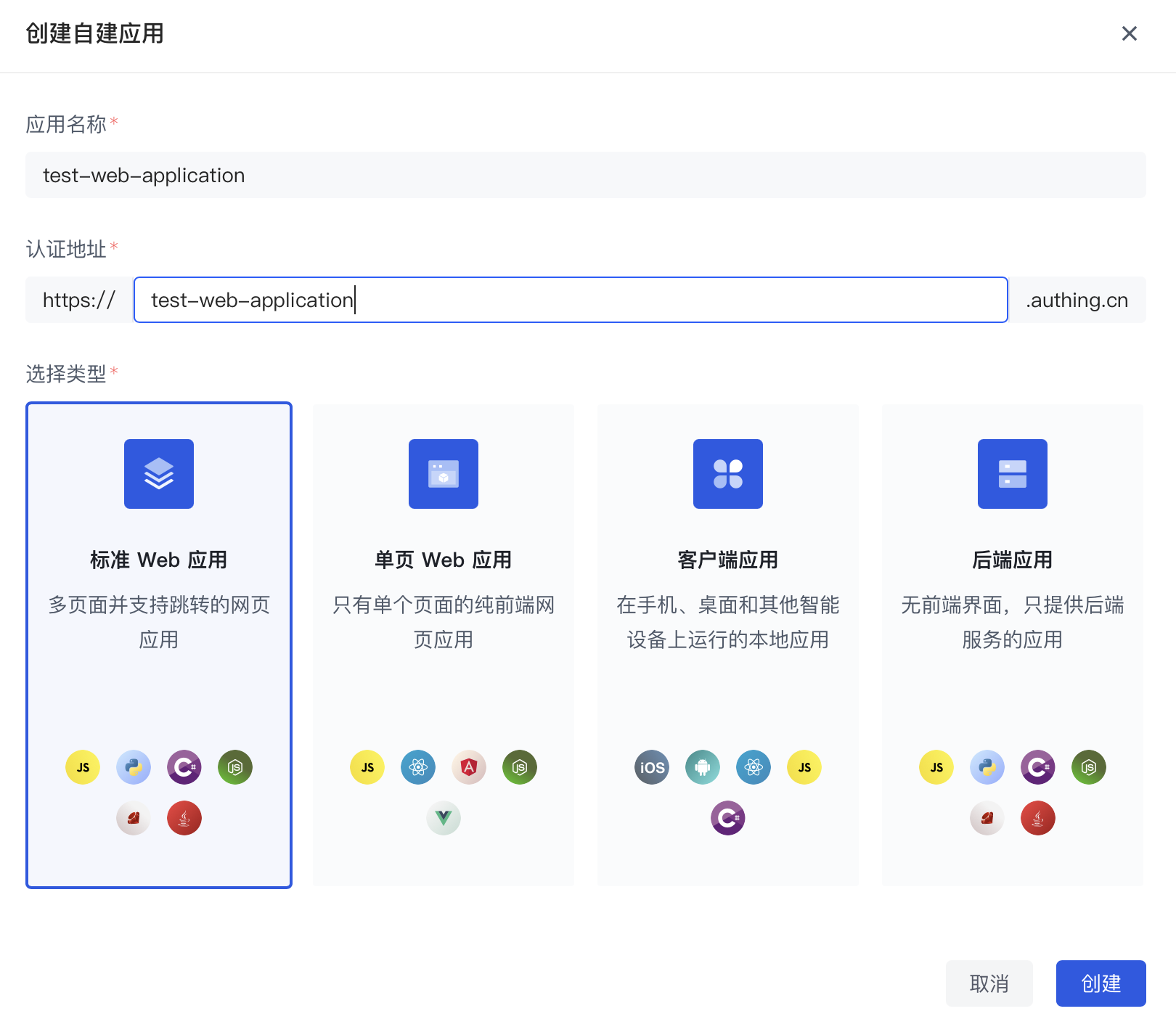Viewport: 1176px width, 1035px height.
Task: Select the 单页 Web 应用 type card
Action: click(443, 646)
